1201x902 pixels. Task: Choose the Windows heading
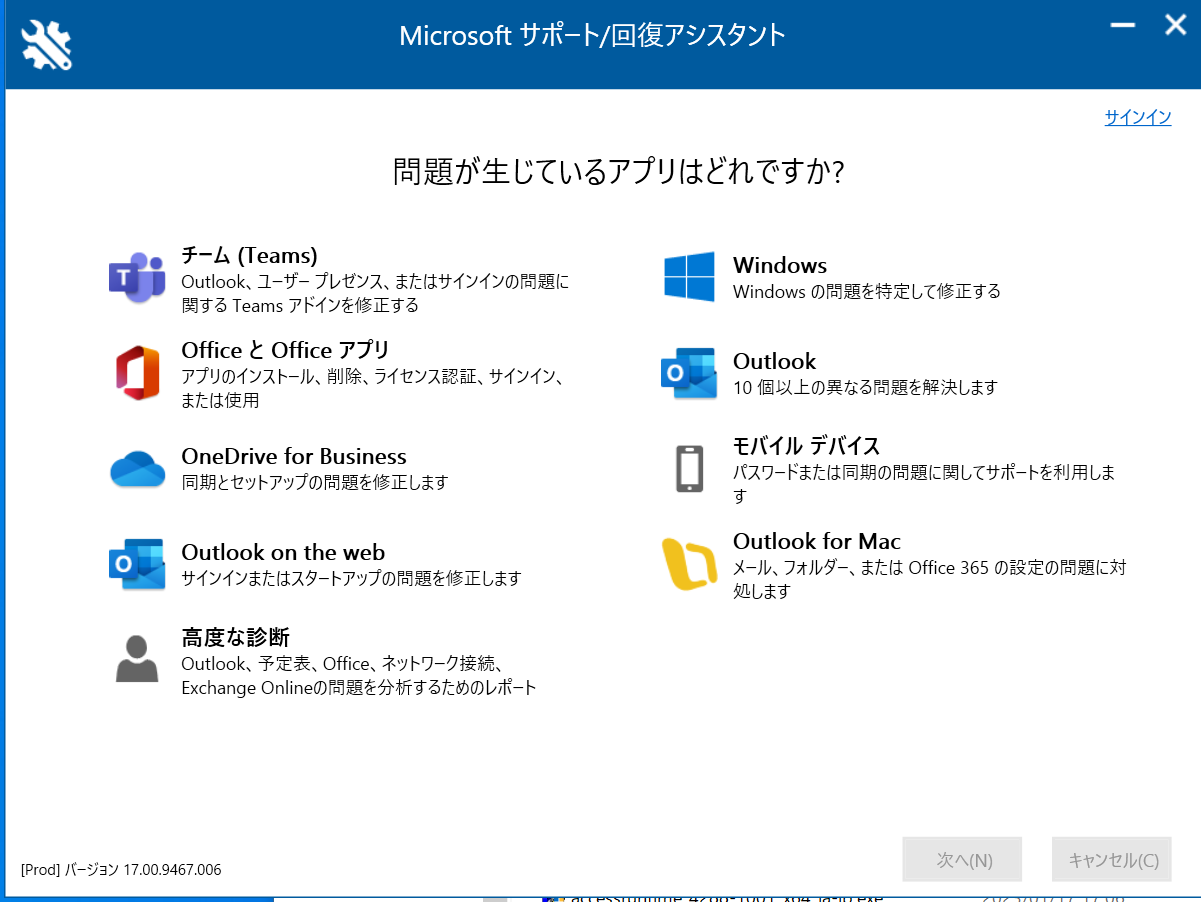click(x=780, y=265)
